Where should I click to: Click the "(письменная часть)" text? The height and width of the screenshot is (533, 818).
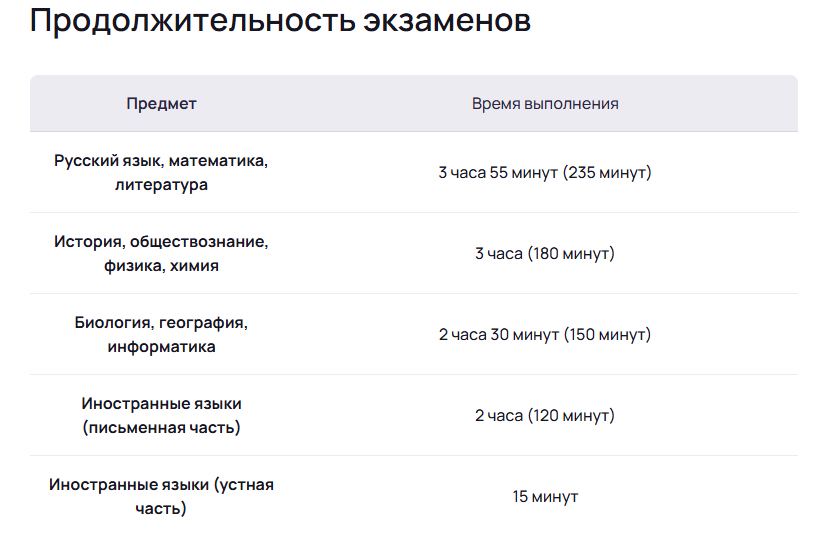[161, 428]
